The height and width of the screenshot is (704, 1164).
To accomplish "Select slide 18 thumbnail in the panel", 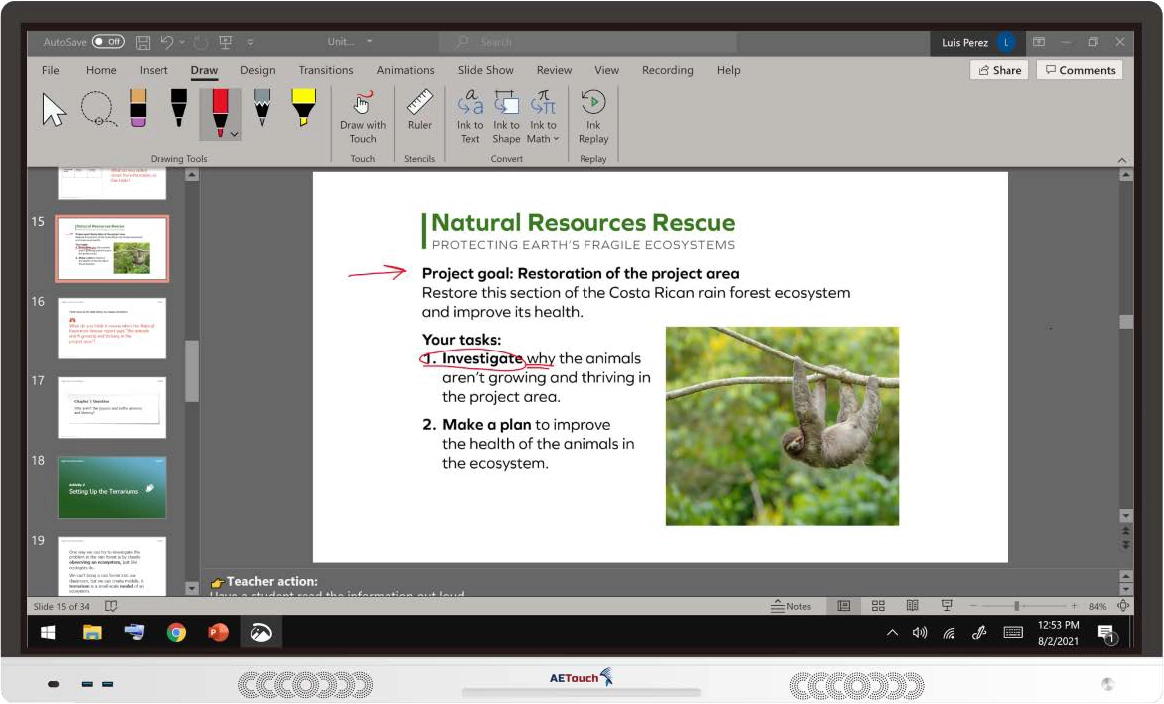I will coord(112,487).
